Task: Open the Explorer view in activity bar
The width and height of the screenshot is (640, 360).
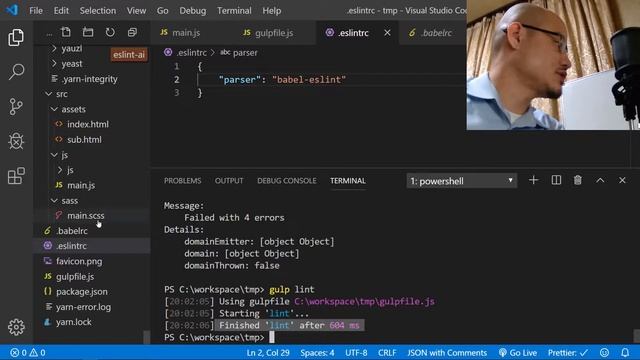Action: [16, 38]
